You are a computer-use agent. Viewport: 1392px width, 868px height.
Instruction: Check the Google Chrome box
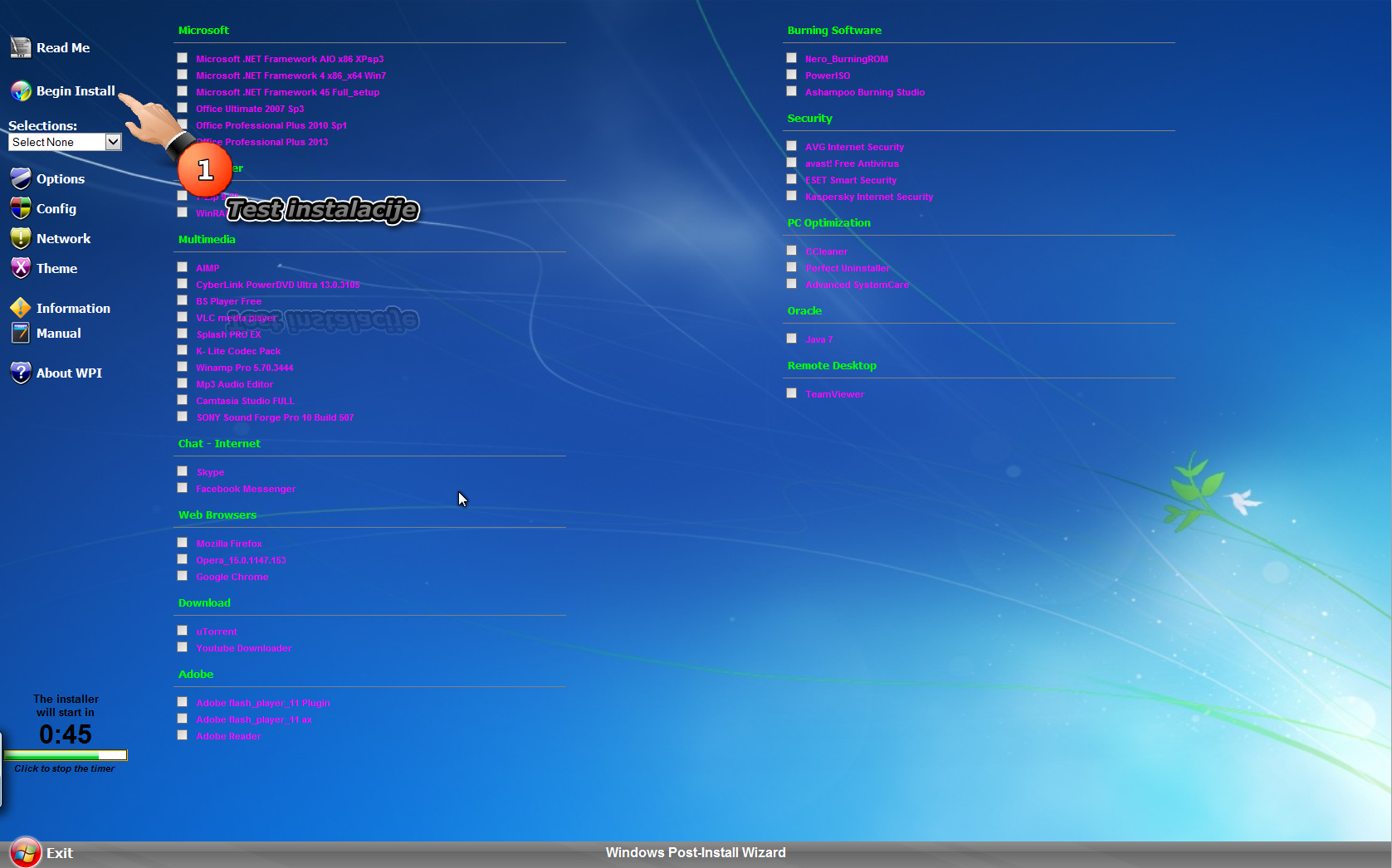182,576
